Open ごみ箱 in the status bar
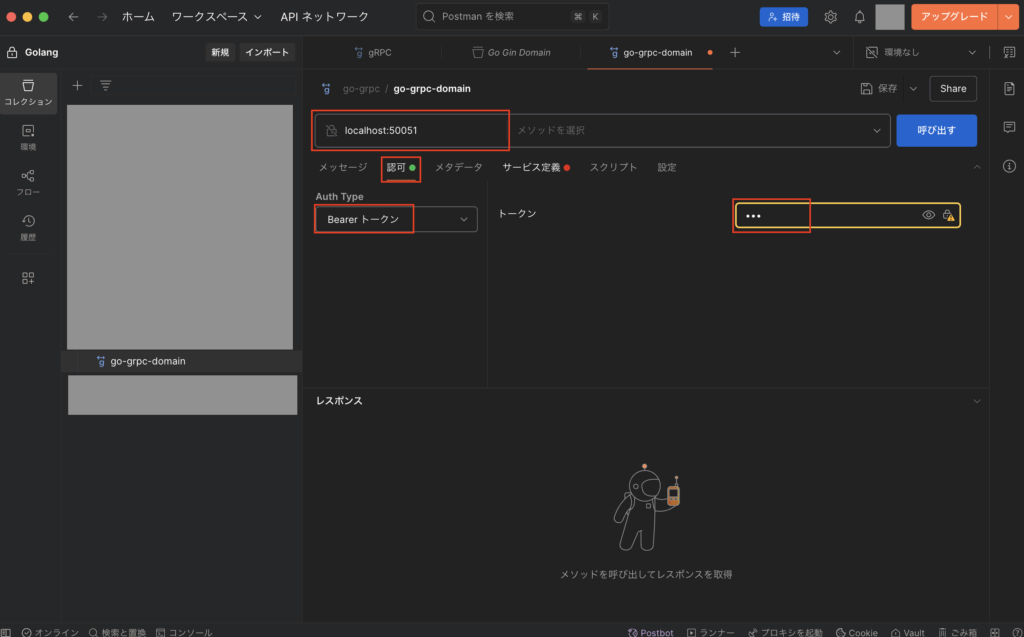The width and height of the screenshot is (1024, 637). pos(957,632)
